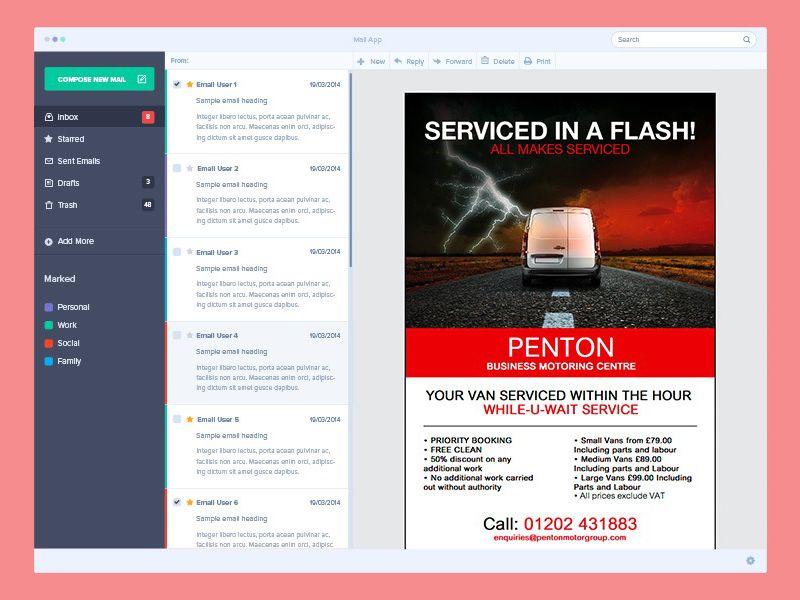Image resolution: width=800 pixels, height=600 pixels.
Task: Star Email User 3 message
Action: (190, 252)
